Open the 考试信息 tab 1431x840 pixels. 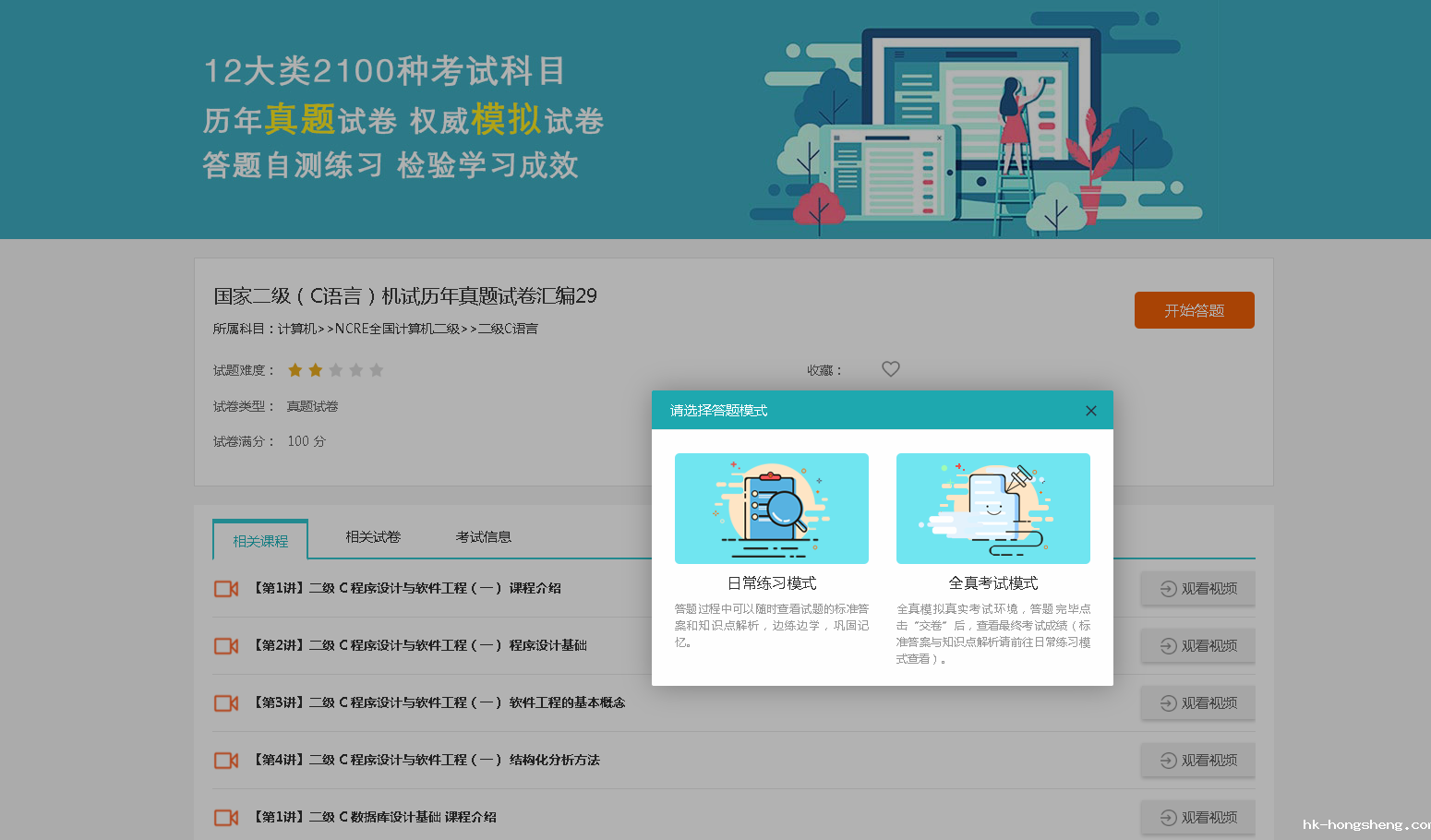tap(483, 537)
